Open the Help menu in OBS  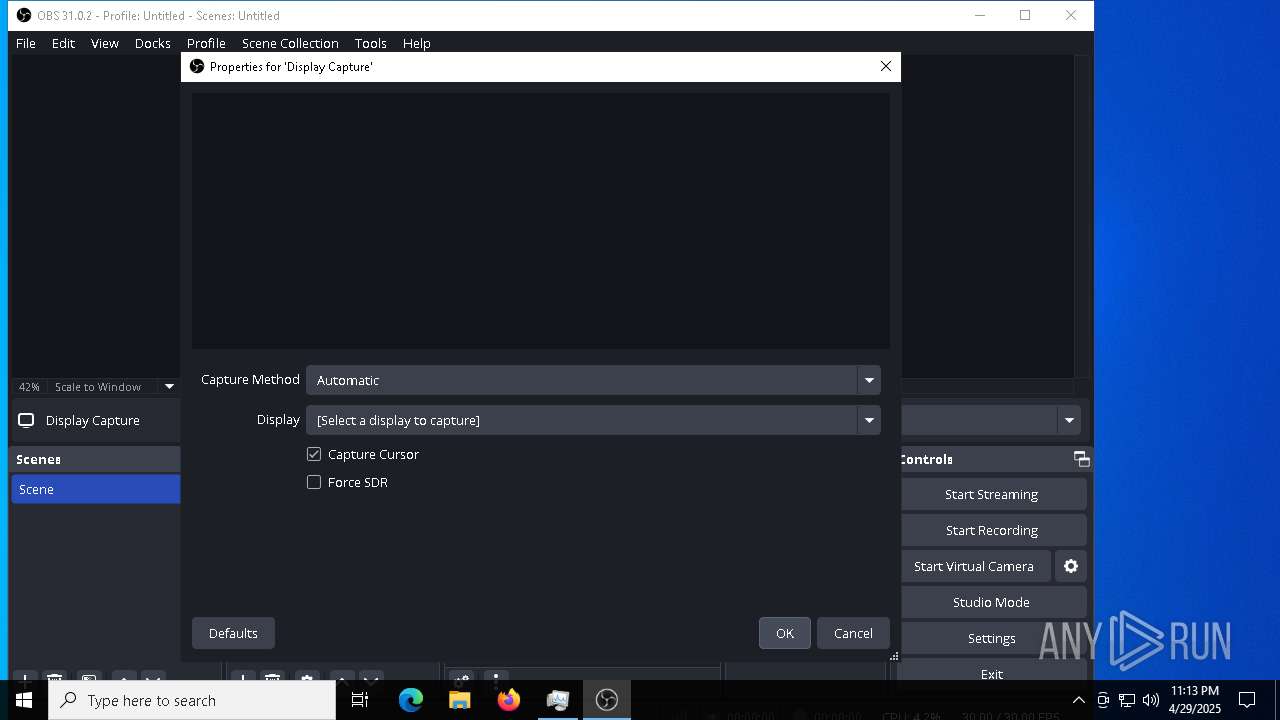[417, 43]
